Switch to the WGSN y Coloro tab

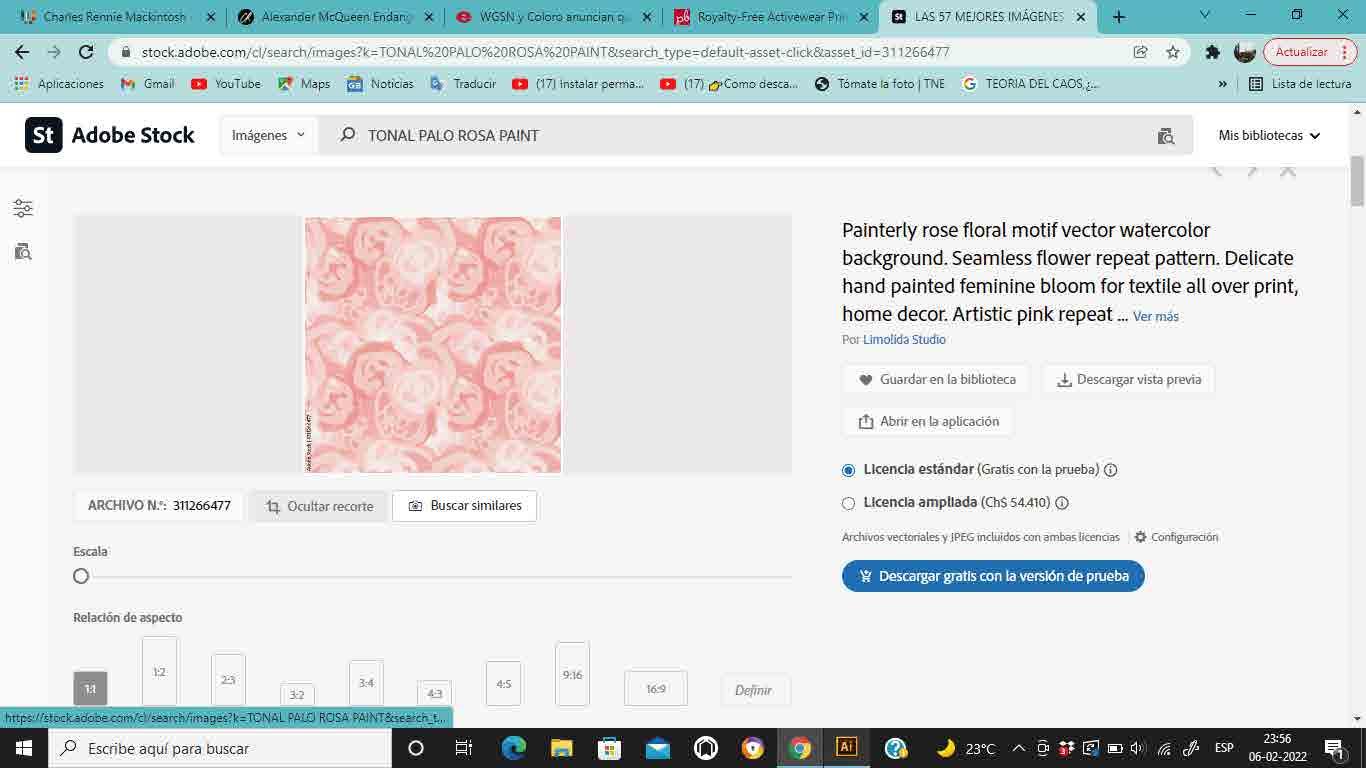tap(556, 17)
